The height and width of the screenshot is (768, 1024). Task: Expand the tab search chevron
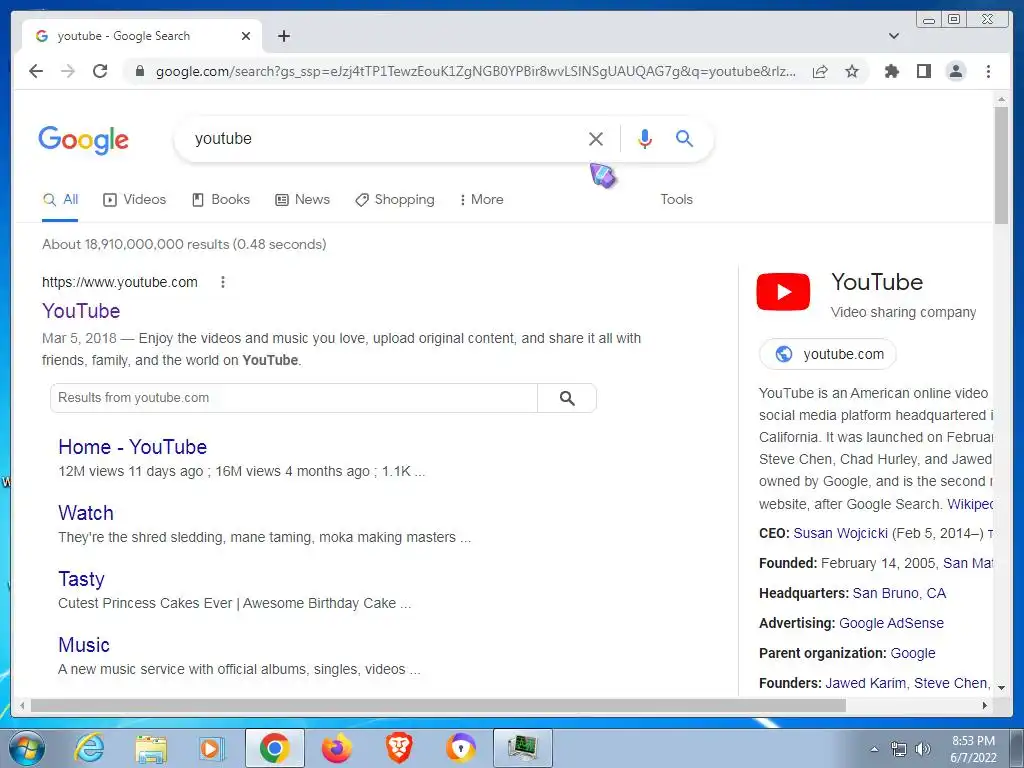[894, 36]
